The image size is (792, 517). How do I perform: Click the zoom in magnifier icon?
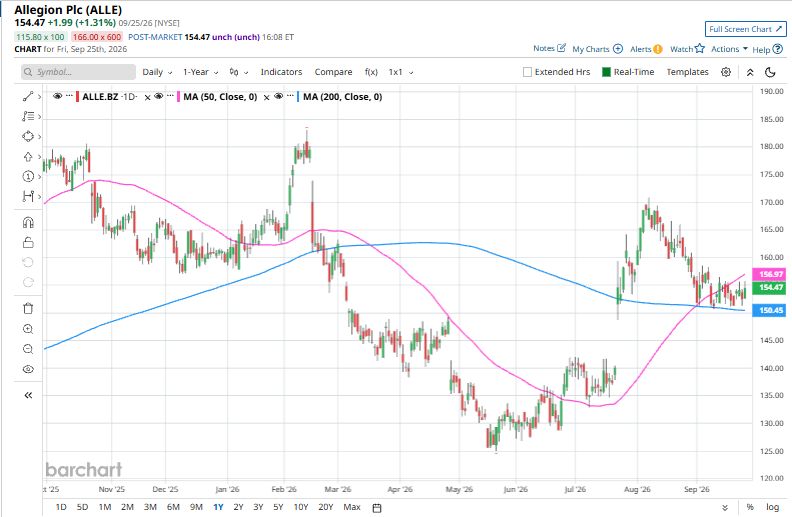[28, 329]
